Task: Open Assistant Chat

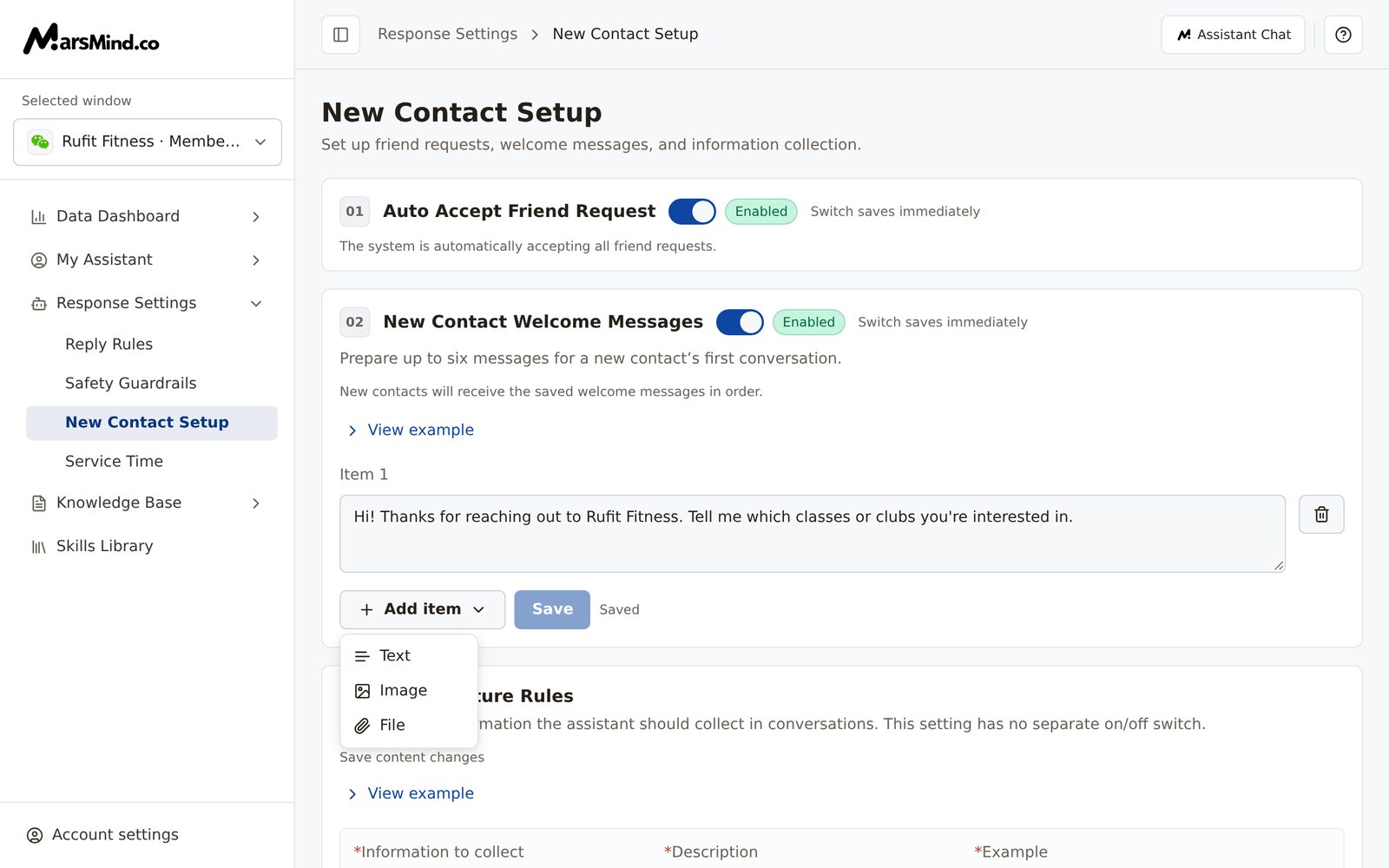Action: click(x=1233, y=35)
